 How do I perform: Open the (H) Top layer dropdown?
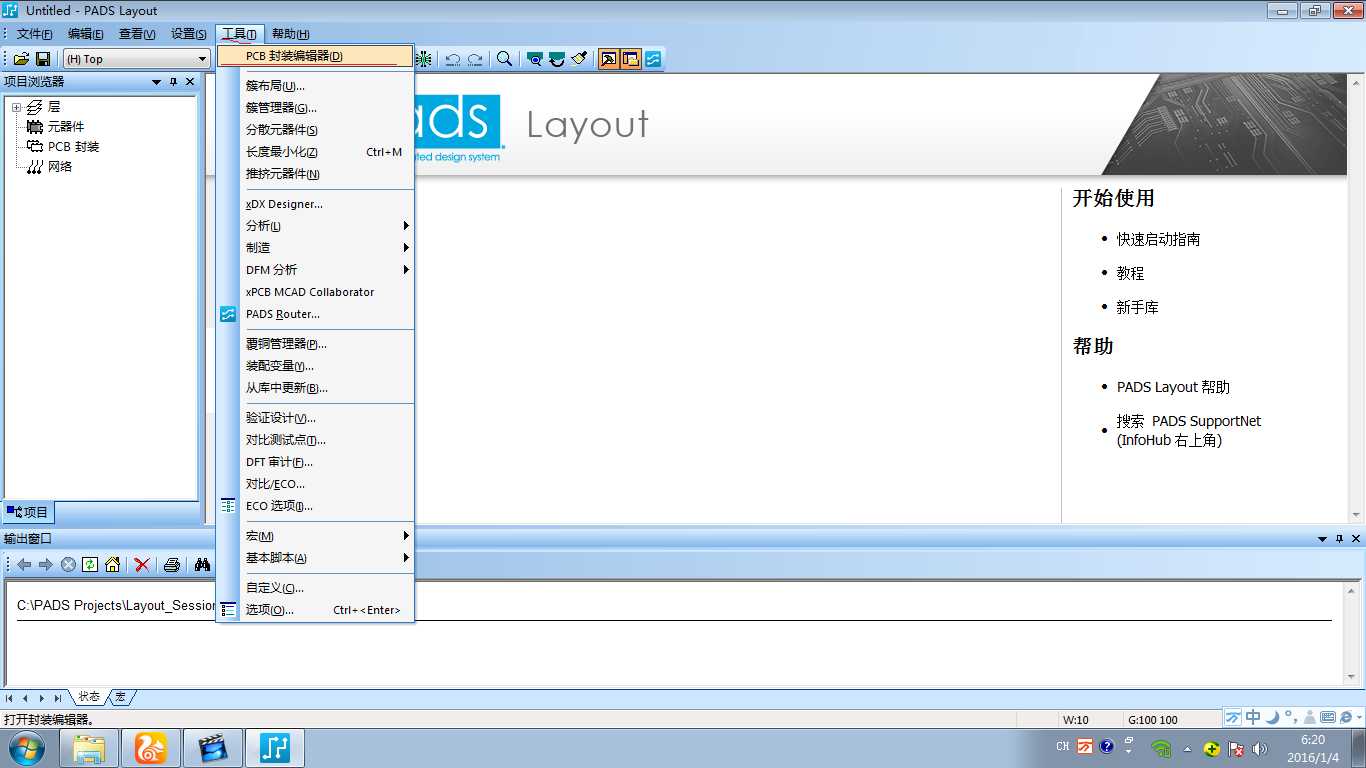point(201,59)
